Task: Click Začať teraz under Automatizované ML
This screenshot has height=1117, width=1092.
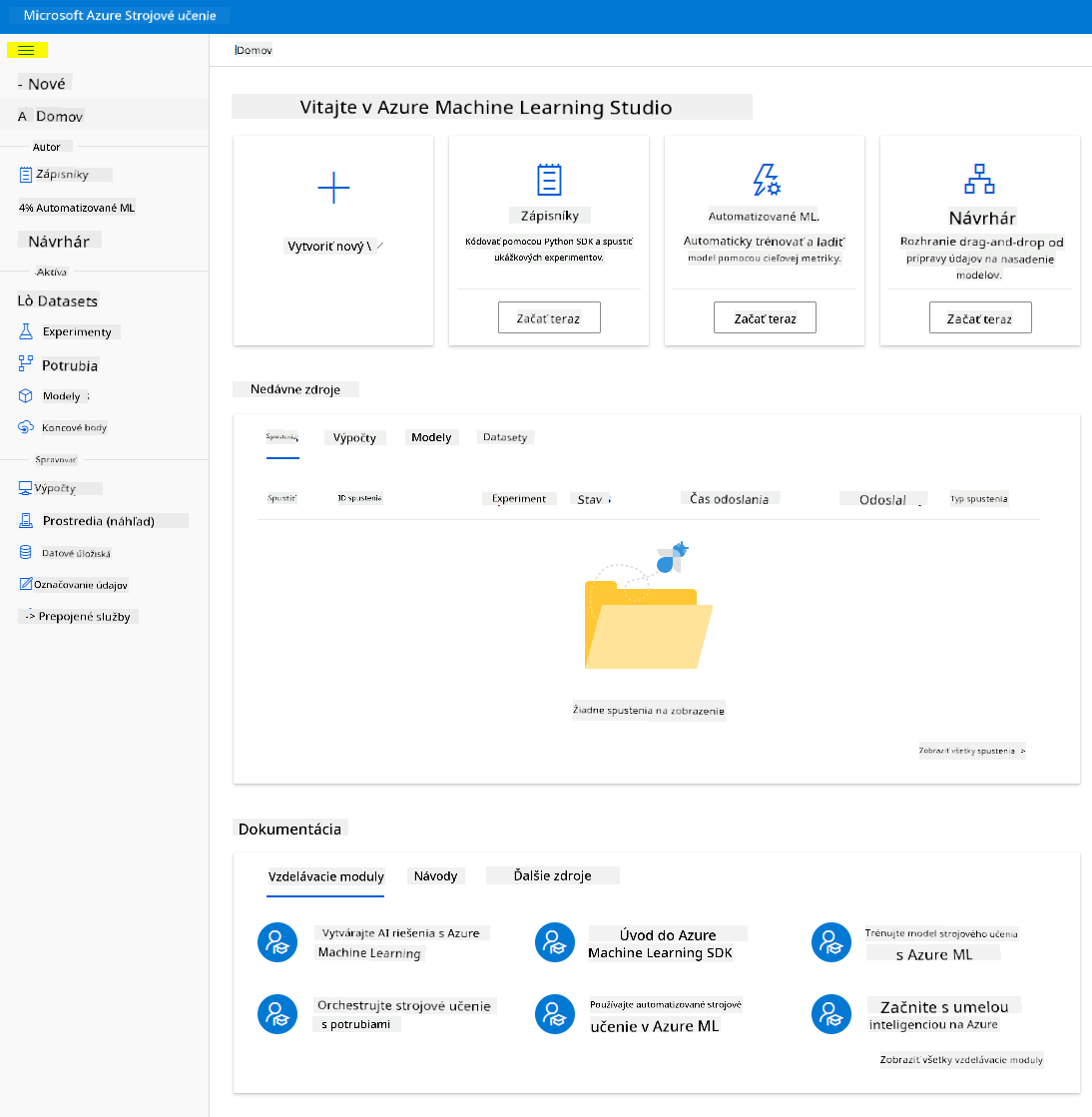Action: [x=765, y=317]
